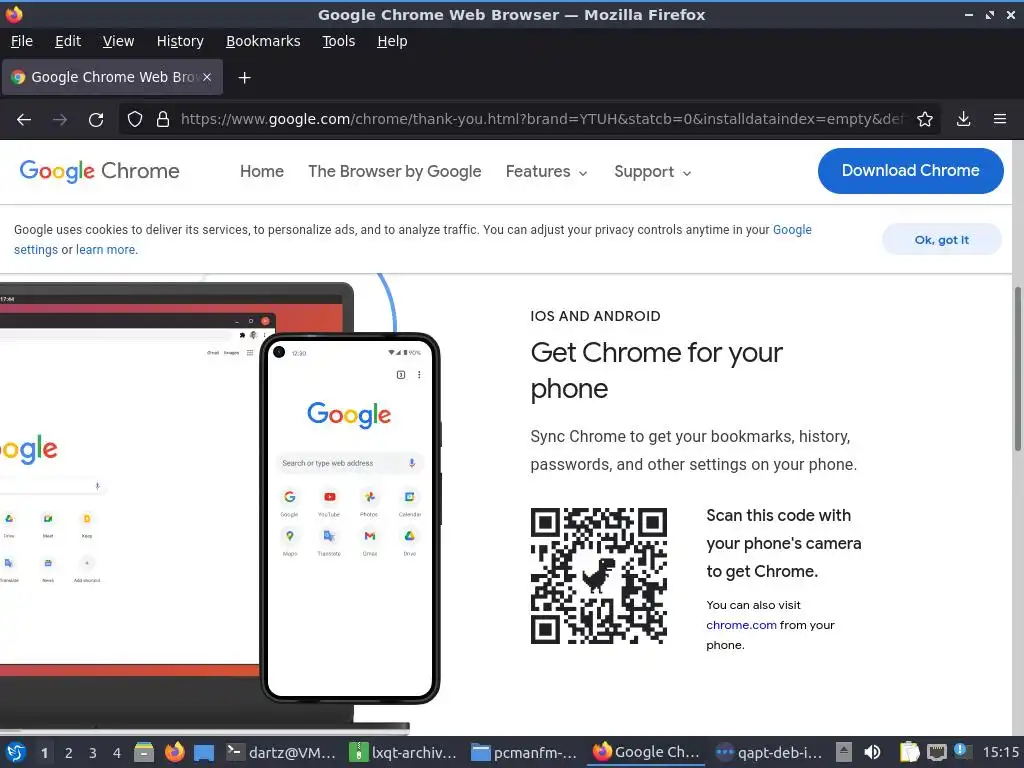This screenshot has height=768, width=1024.
Task: Open the shield tracking protection icon
Action: (135, 120)
